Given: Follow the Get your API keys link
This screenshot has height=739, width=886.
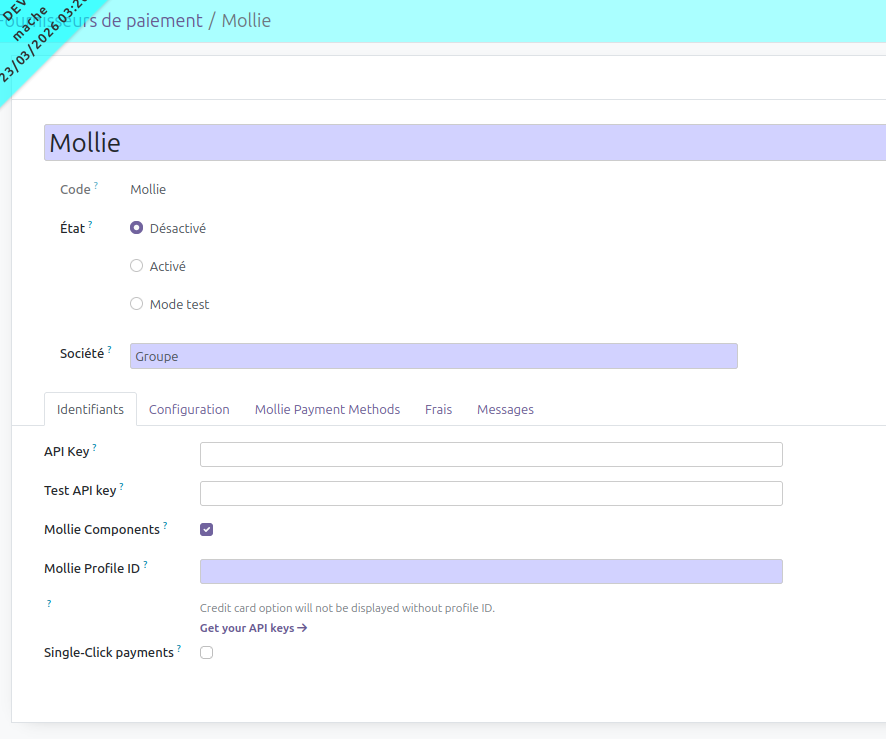Looking at the screenshot, I should (253, 628).
